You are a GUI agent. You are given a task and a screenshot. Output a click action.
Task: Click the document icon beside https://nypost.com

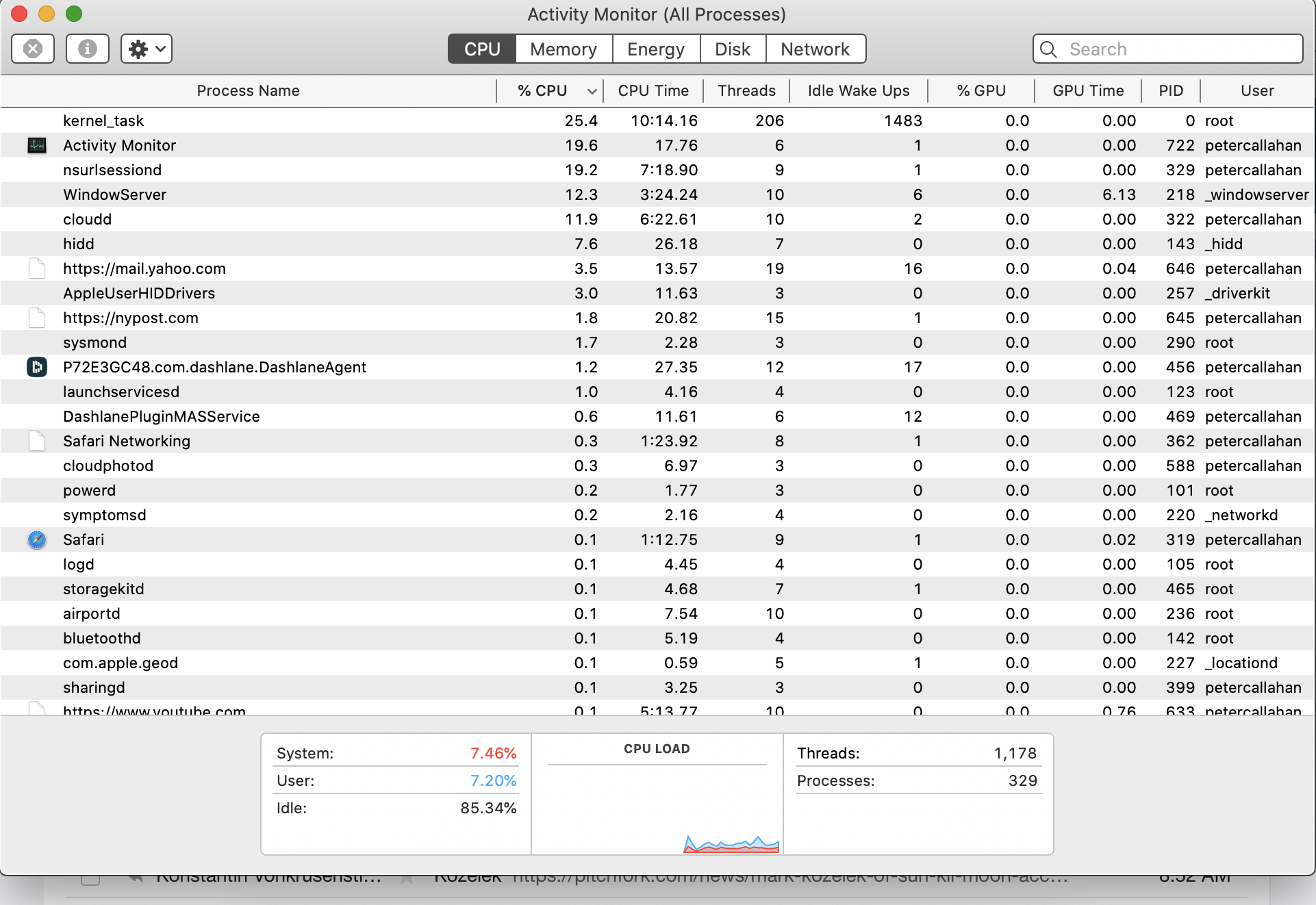pyautogui.click(x=37, y=318)
